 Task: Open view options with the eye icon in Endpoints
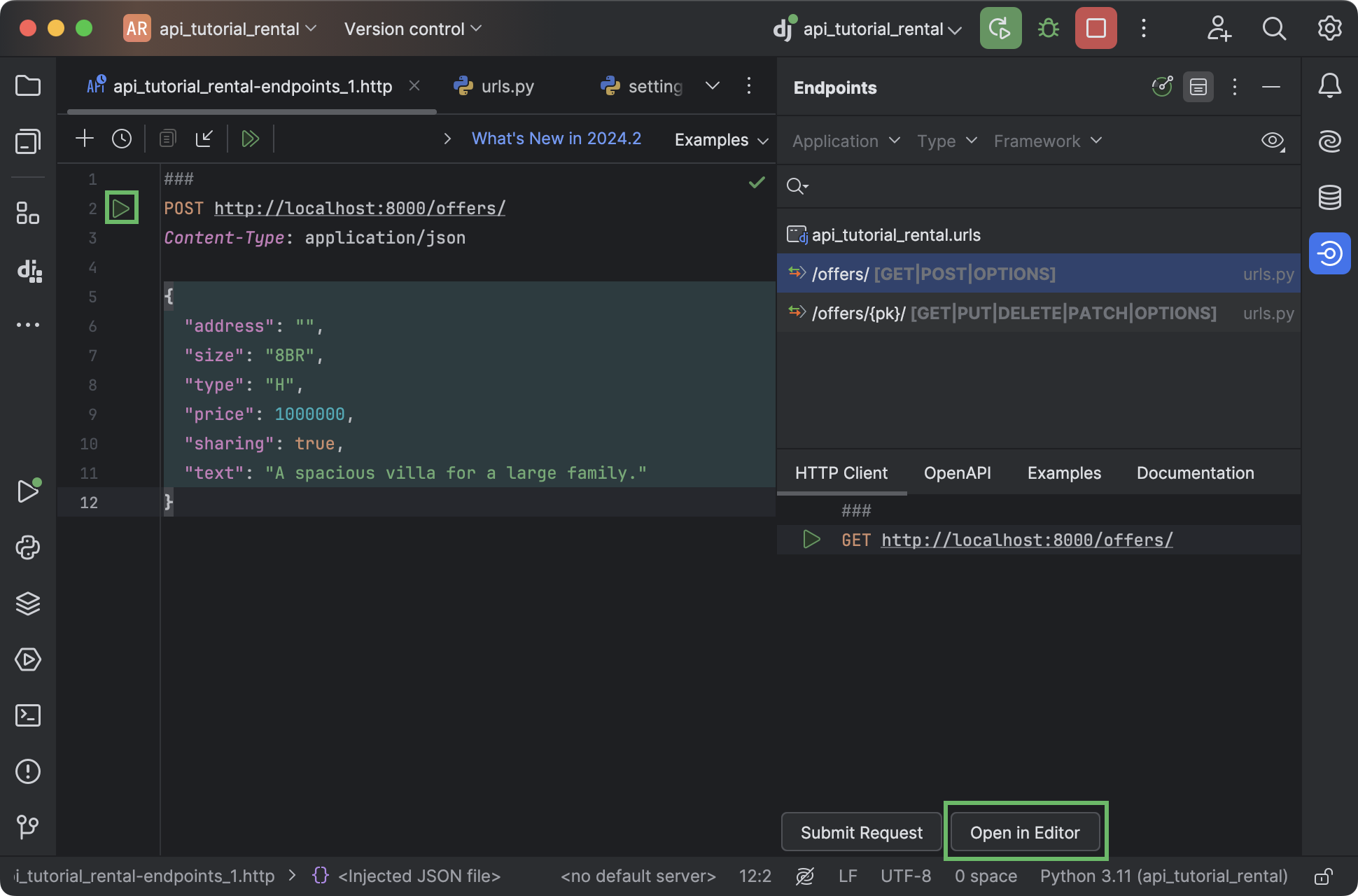pyautogui.click(x=1271, y=141)
